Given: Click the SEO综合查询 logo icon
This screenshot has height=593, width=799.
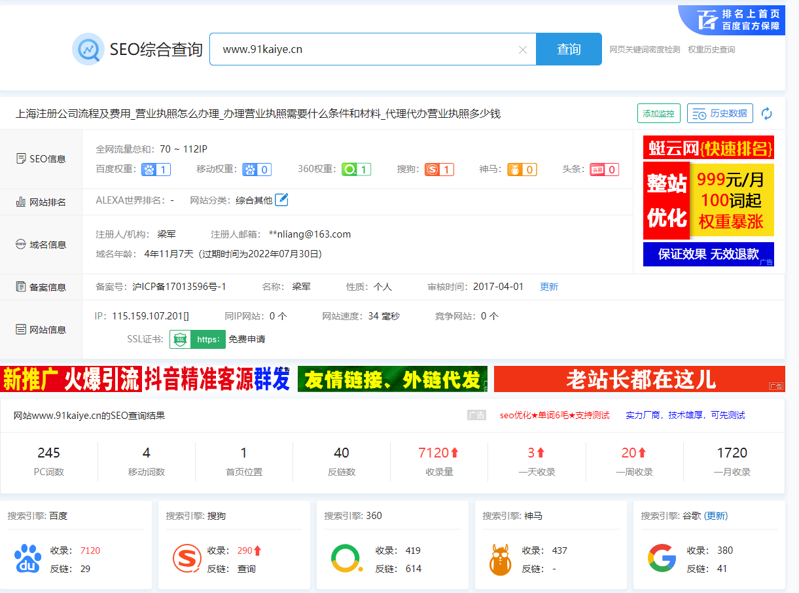Looking at the screenshot, I should (x=88, y=49).
